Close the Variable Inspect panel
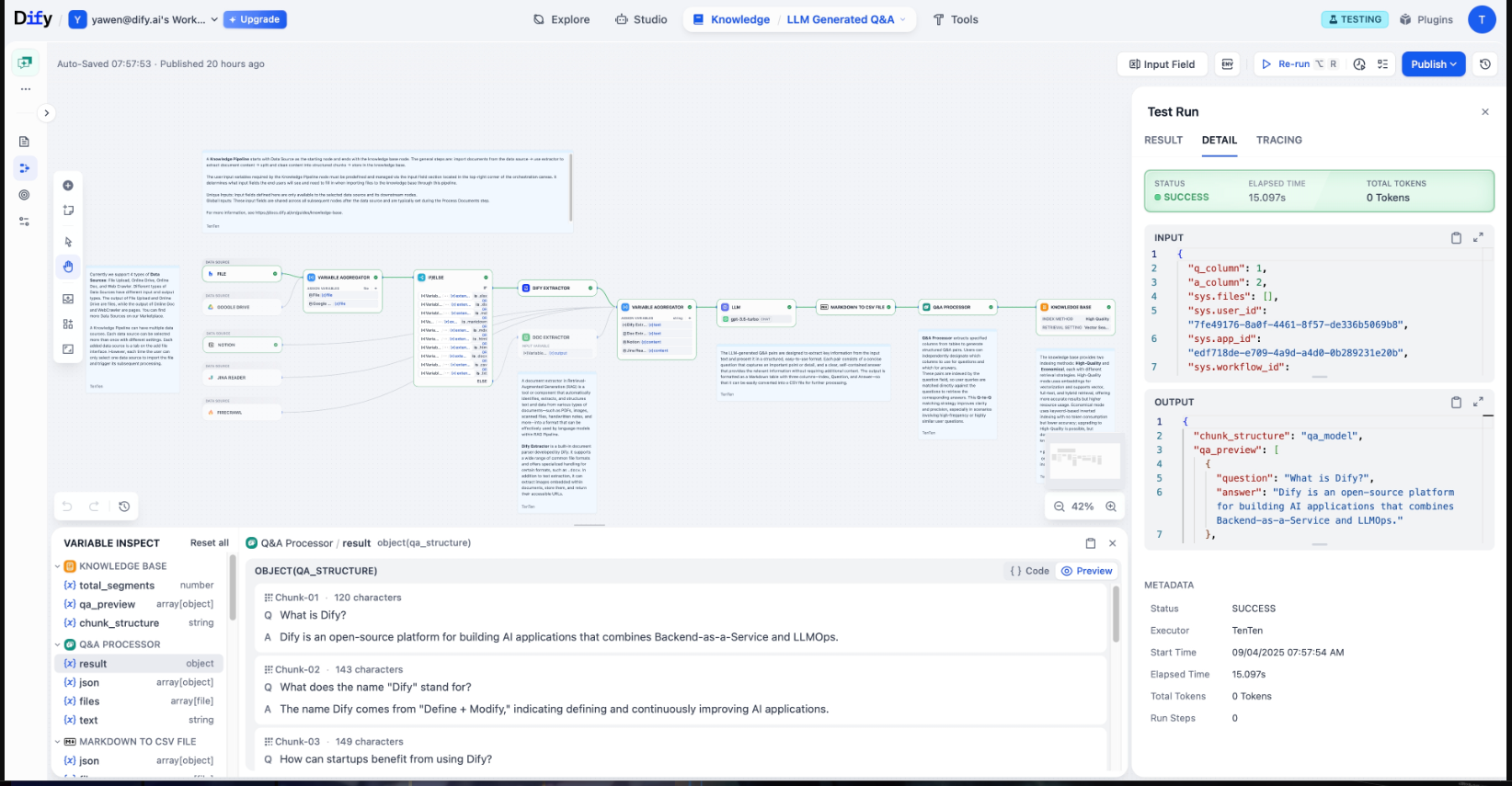The height and width of the screenshot is (786, 1512). (1112, 543)
